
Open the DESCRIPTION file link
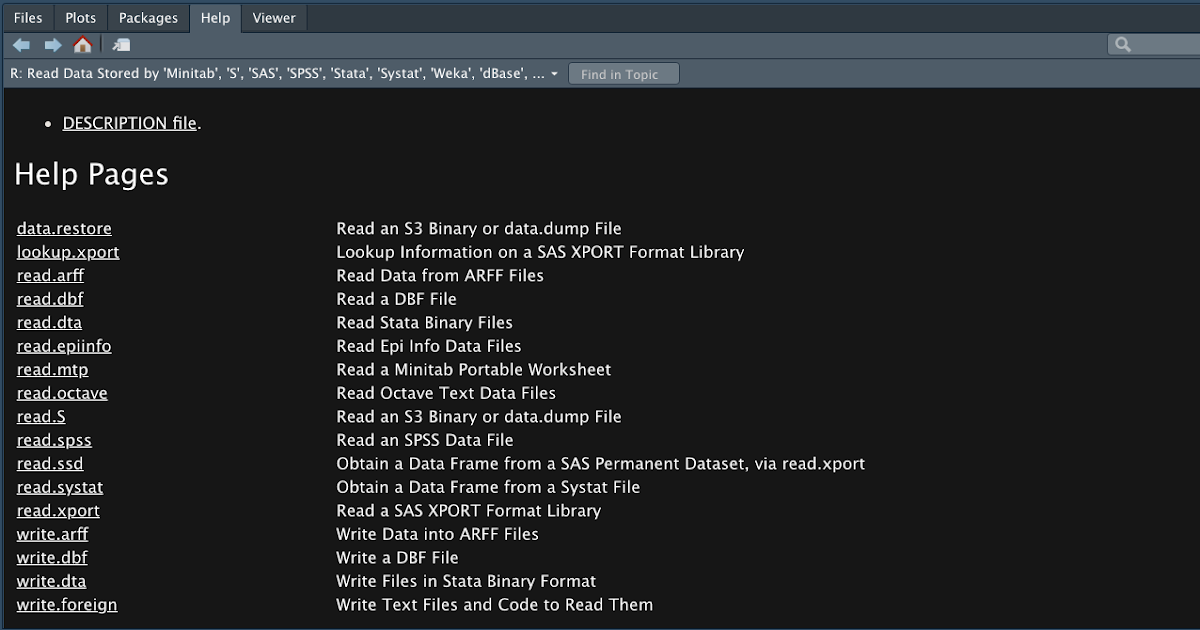(129, 123)
